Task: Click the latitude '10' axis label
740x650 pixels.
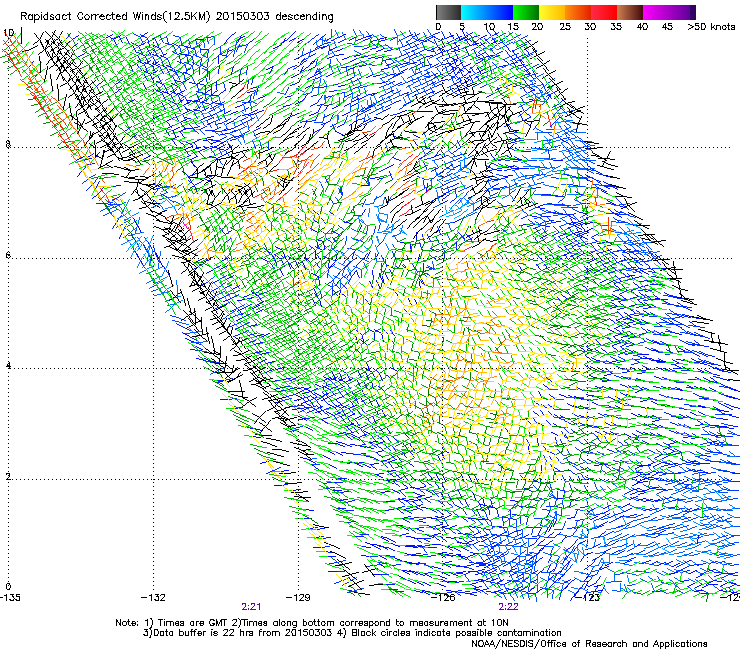Action: pos(9,33)
